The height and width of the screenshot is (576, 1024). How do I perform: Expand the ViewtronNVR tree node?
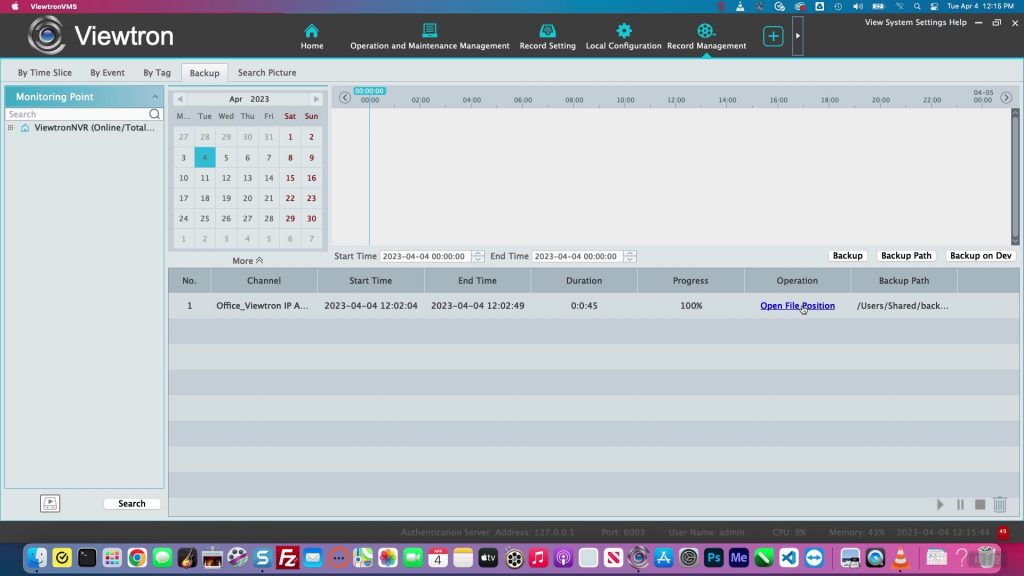click(10, 128)
